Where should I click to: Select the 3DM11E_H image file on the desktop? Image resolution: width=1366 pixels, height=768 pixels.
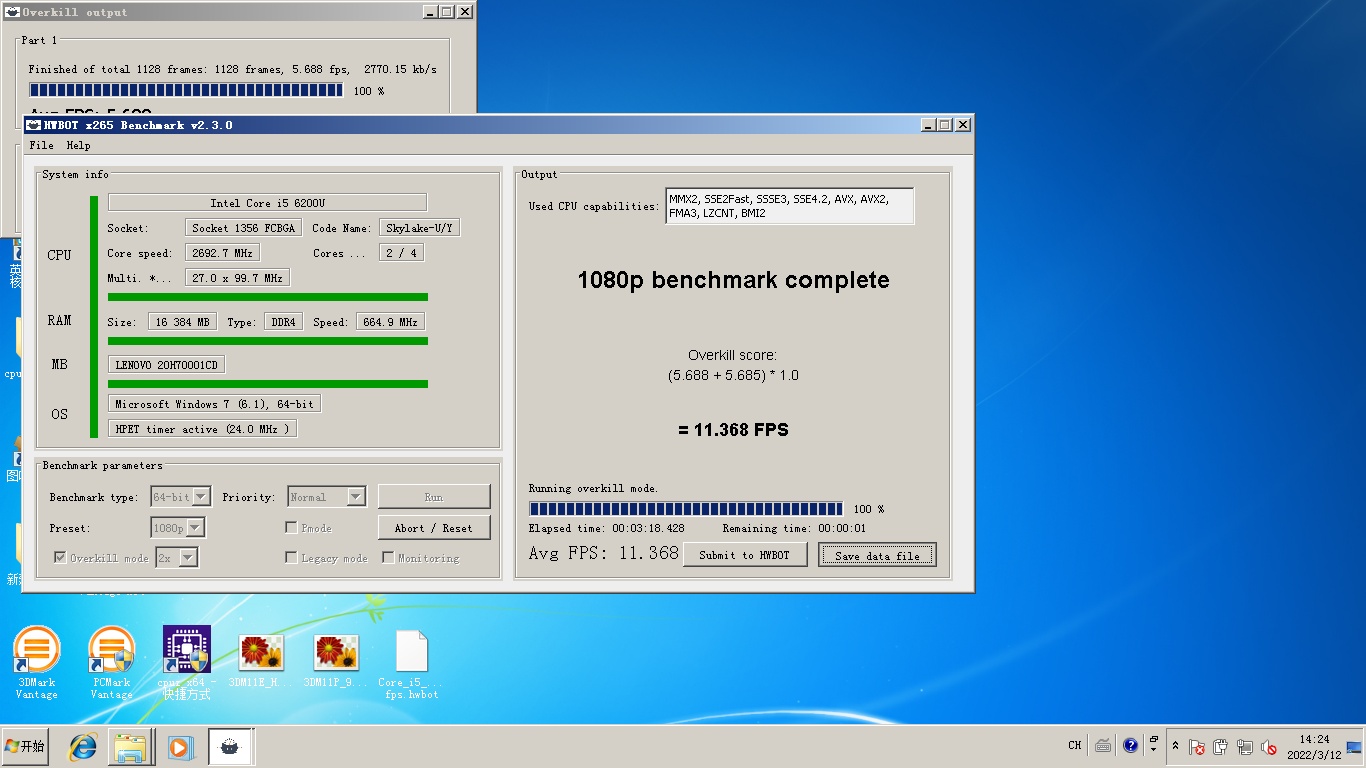coord(261,662)
